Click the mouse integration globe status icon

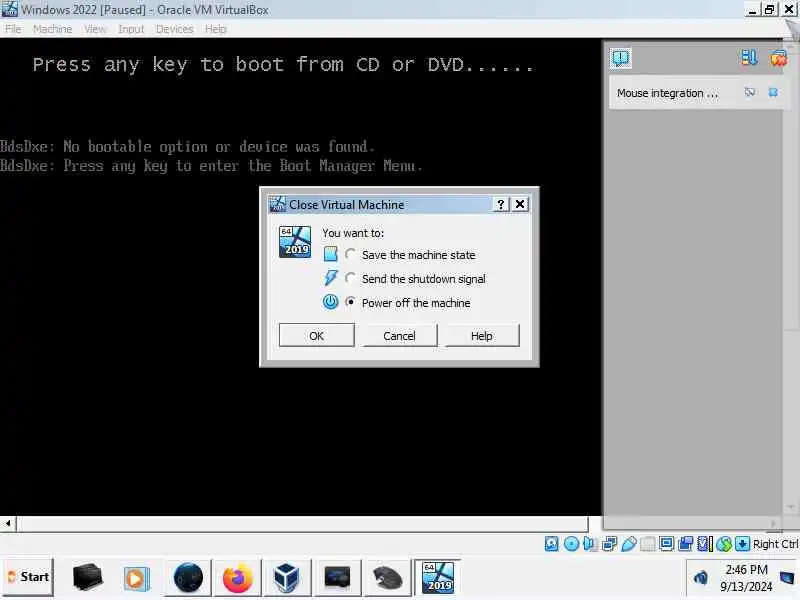pyautogui.click(x=723, y=544)
